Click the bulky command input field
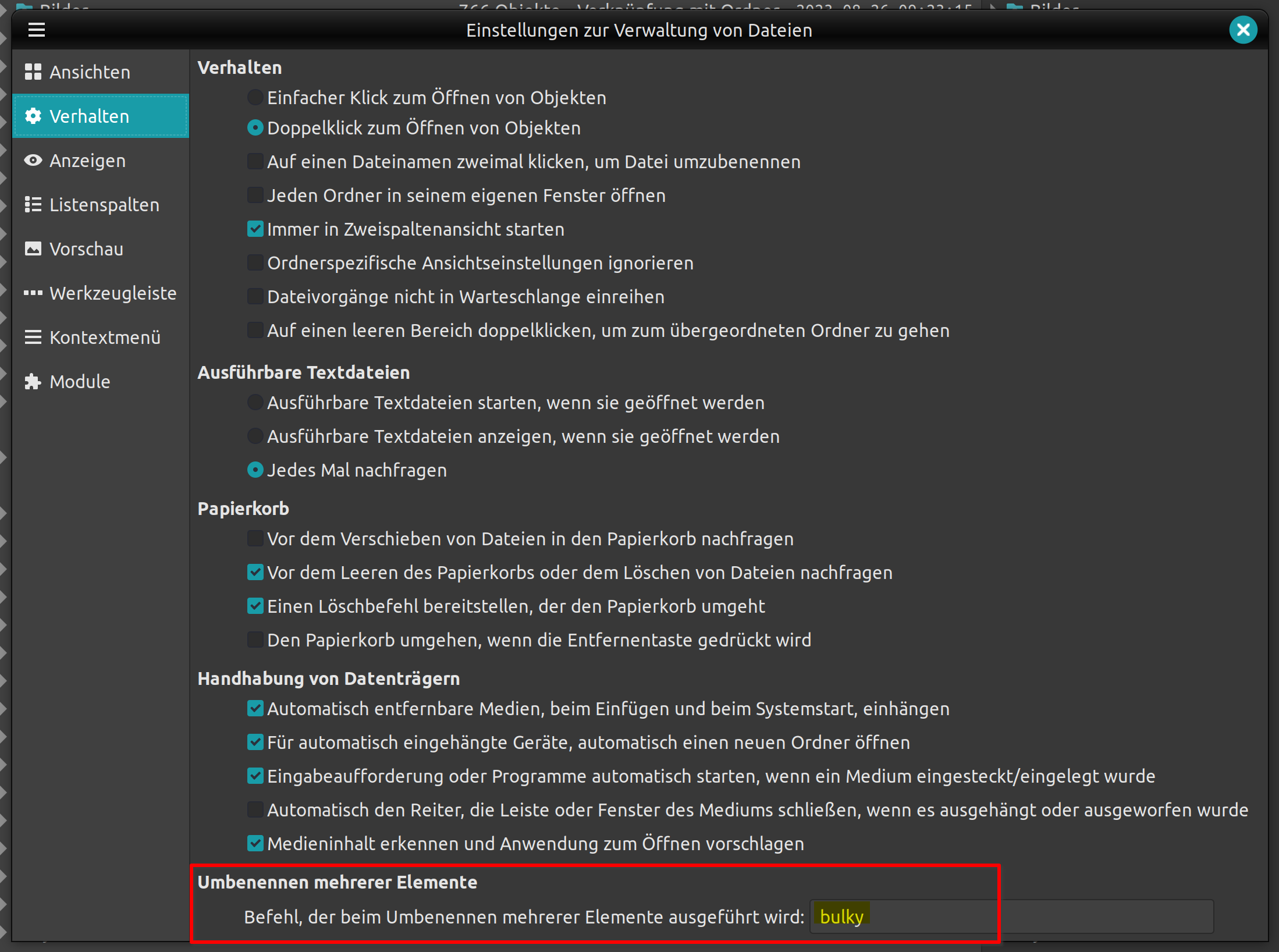 pos(1010,916)
